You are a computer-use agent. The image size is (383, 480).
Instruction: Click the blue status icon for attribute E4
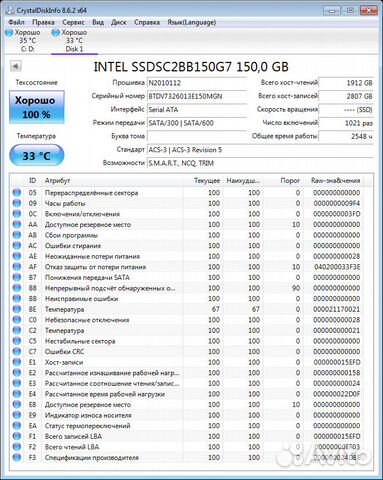(17, 394)
